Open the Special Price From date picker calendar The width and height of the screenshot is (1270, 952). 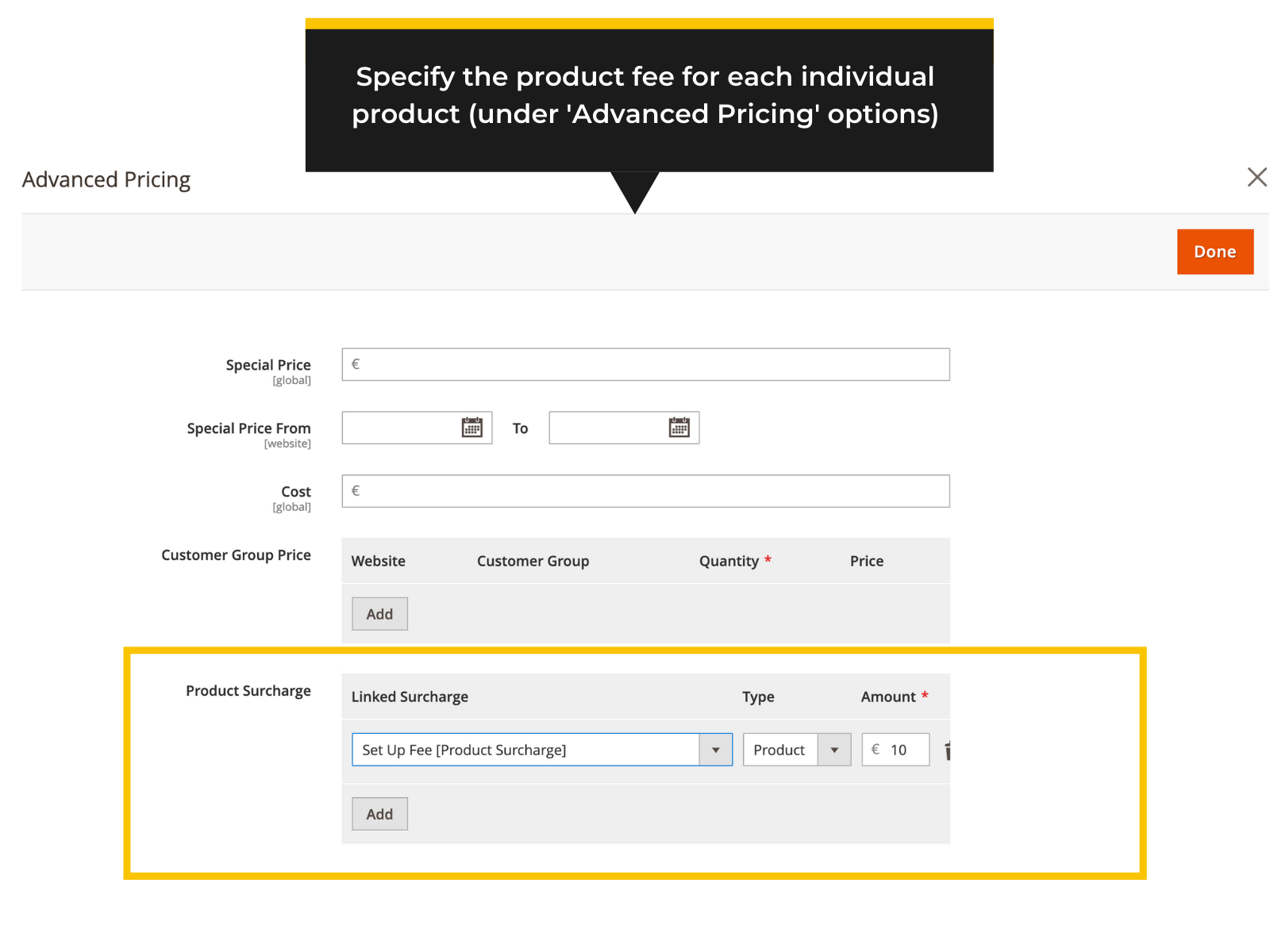coord(471,428)
